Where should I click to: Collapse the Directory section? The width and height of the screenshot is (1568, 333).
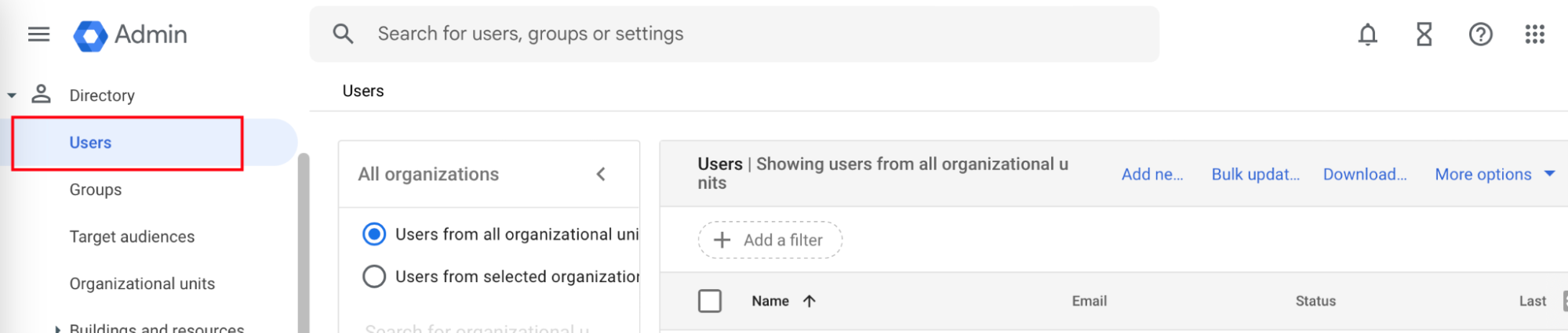click(12, 96)
